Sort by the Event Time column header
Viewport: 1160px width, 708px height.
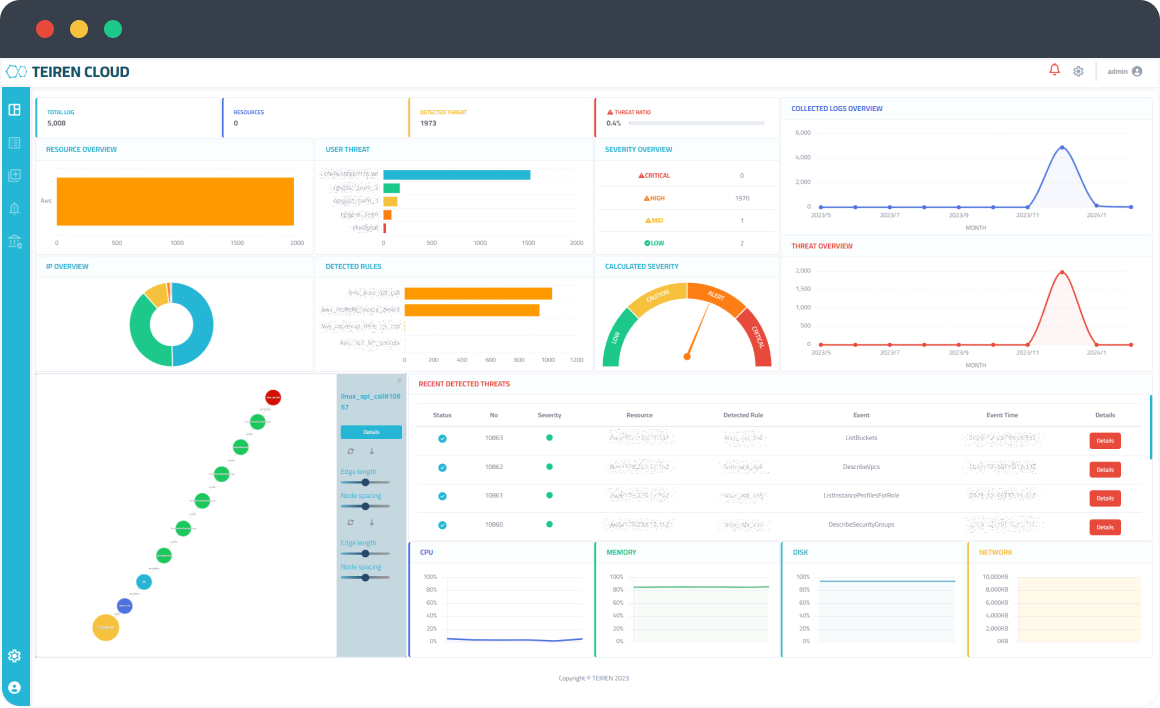[x=1002, y=415]
